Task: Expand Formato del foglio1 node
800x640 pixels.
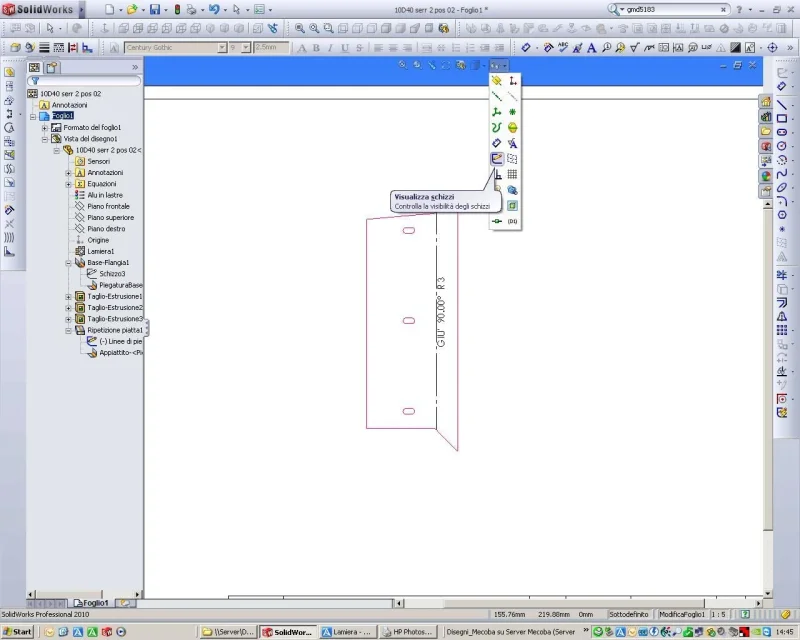Action: (44, 128)
